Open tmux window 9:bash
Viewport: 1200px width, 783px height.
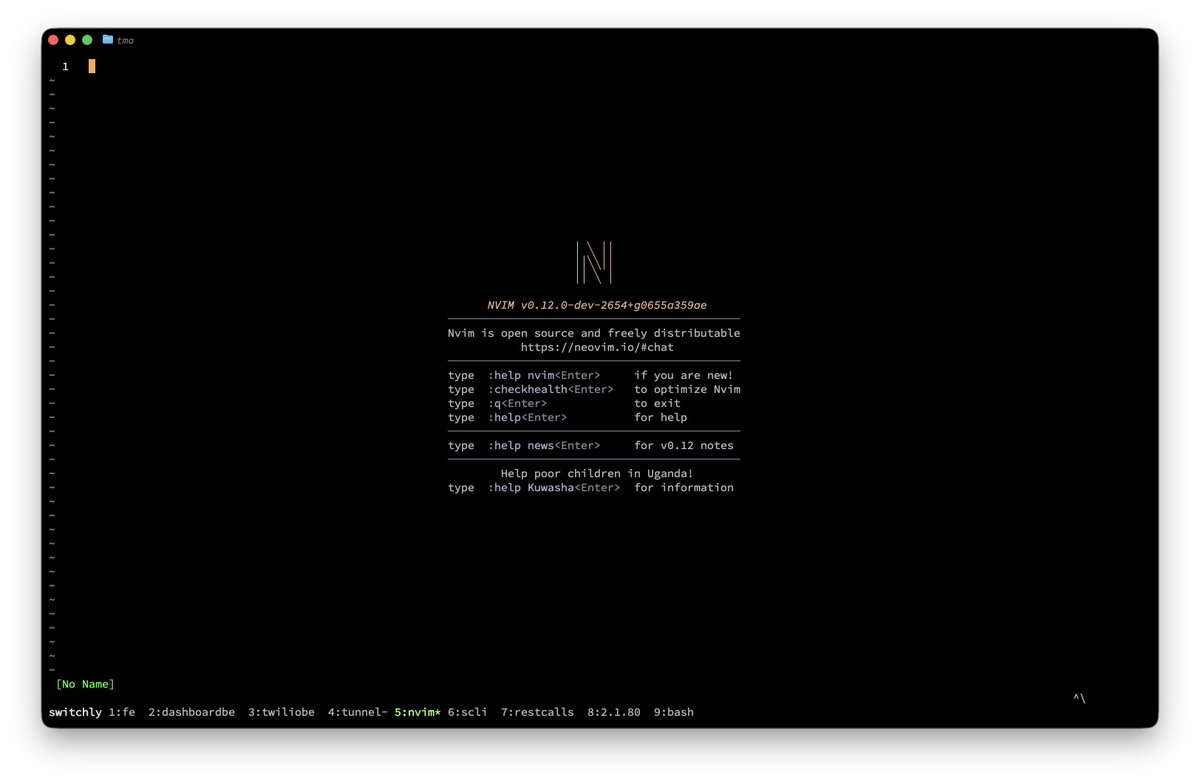point(674,712)
